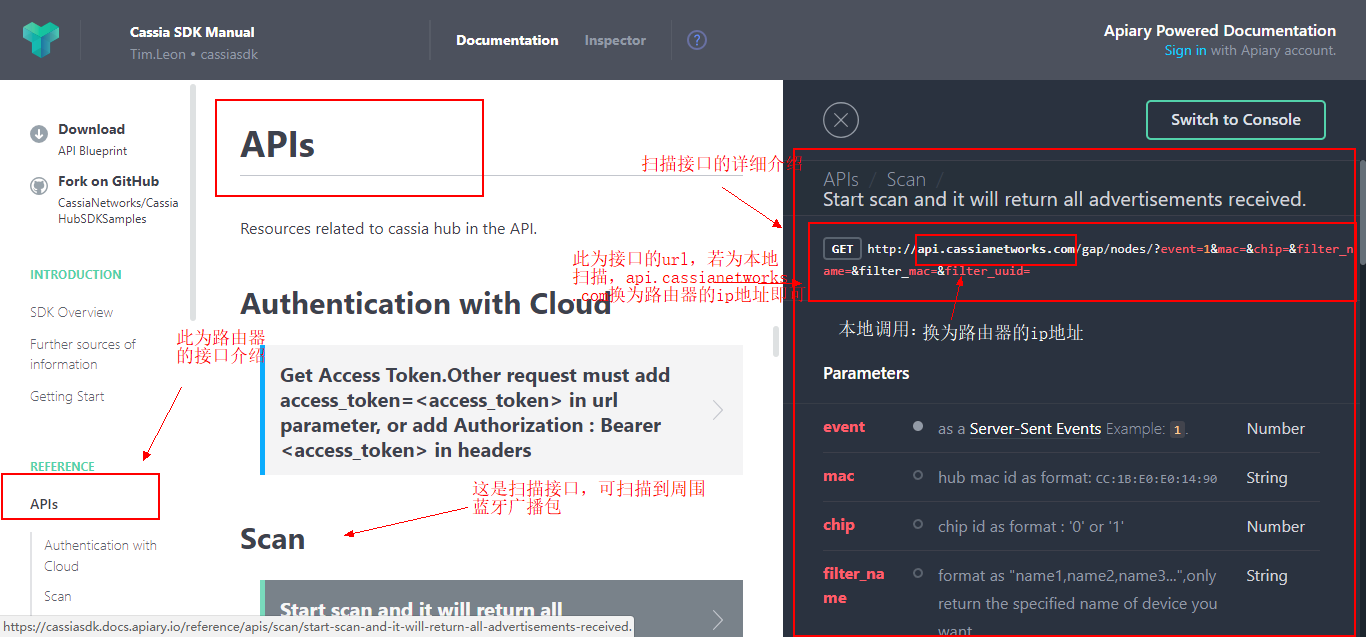
Task: Click the GET method badge
Action: point(842,249)
